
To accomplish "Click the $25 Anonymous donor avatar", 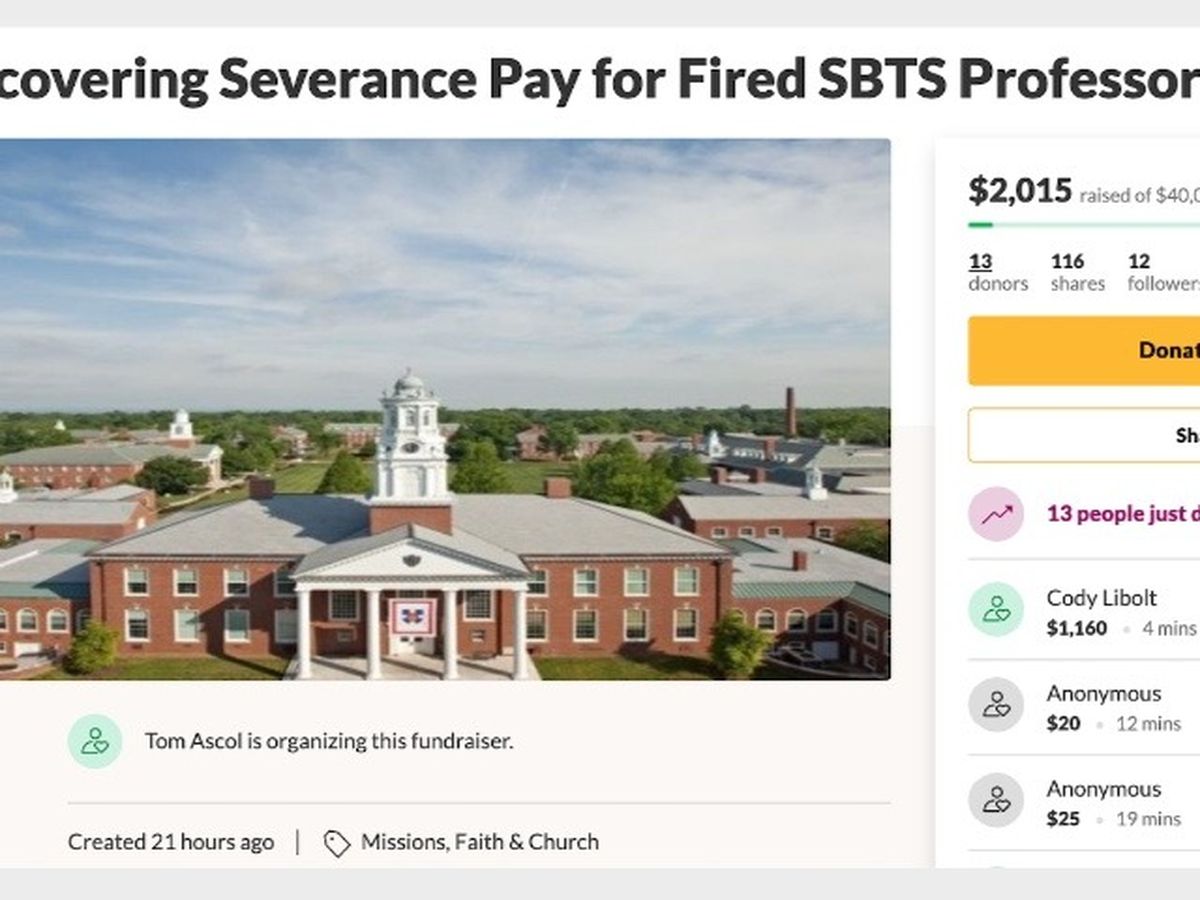I will click(x=995, y=800).
